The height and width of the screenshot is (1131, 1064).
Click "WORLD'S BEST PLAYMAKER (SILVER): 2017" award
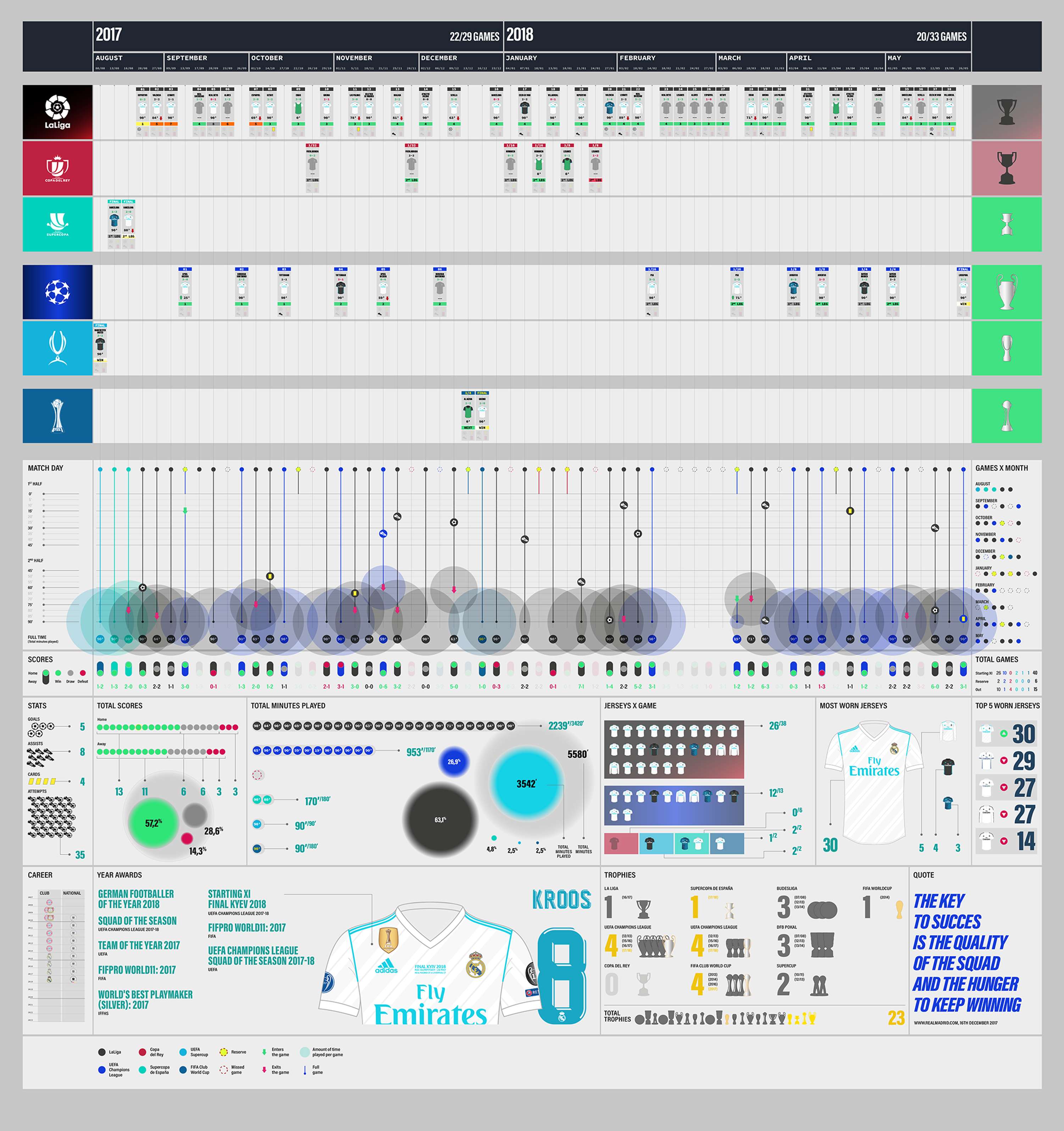point(145,999)
